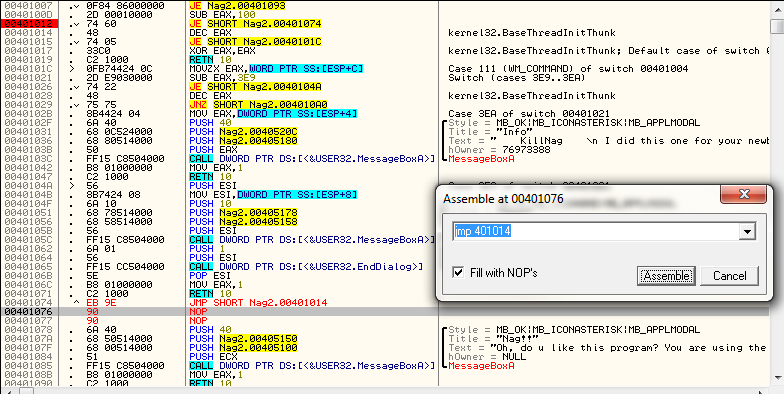The width and height of the screenshot is (784, 394).
Task: Click the jmp 401014 input field
Action: (x=597, y=232)
